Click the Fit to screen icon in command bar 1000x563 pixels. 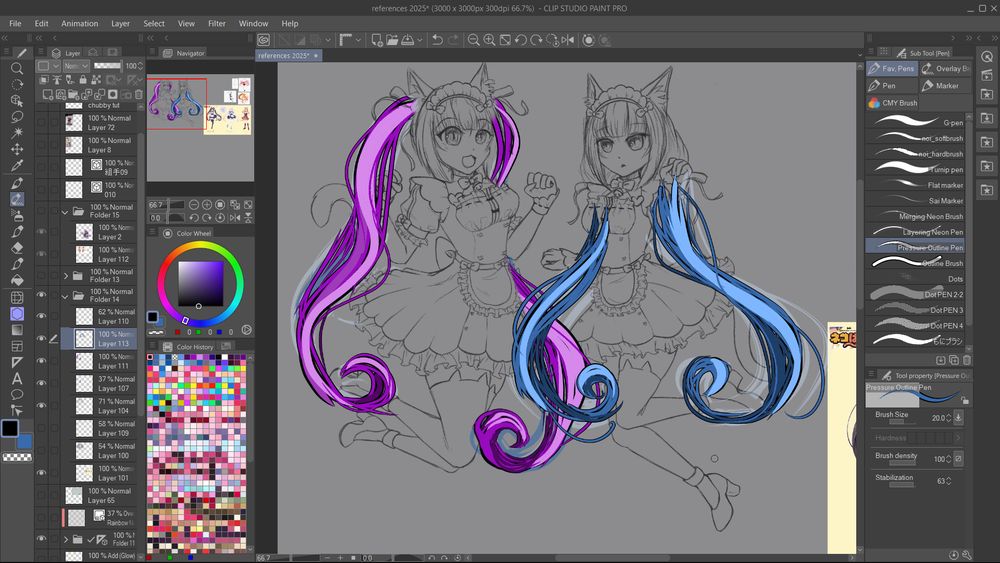pyautogui.click(x=505, y=40)
